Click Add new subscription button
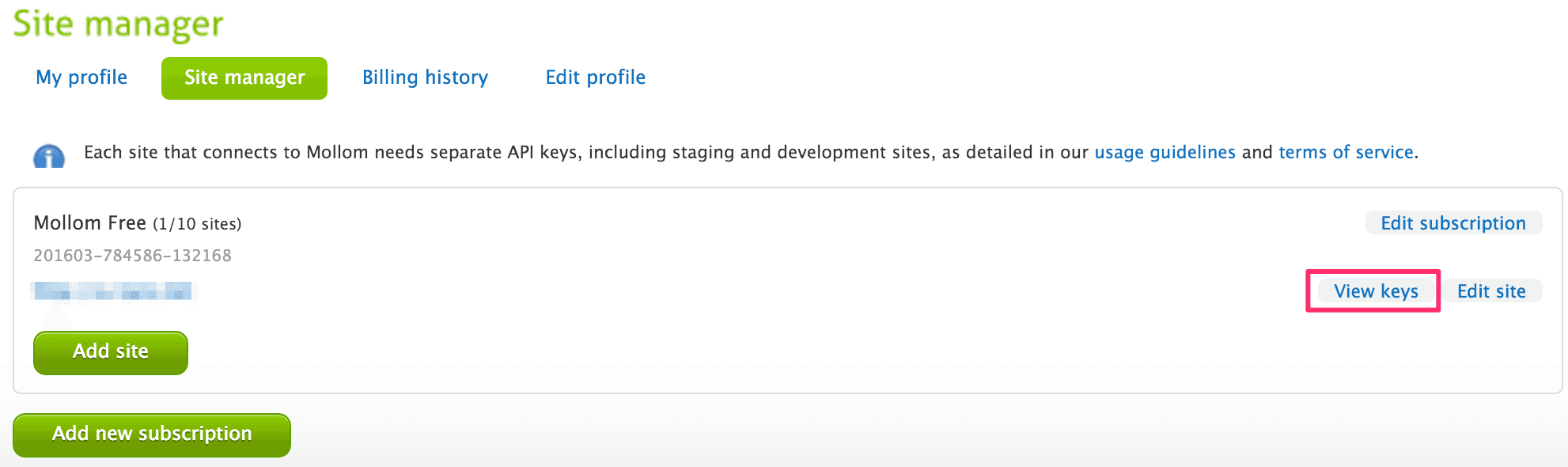Viewport: 1568px width, 467px height. tap(152, 434)
